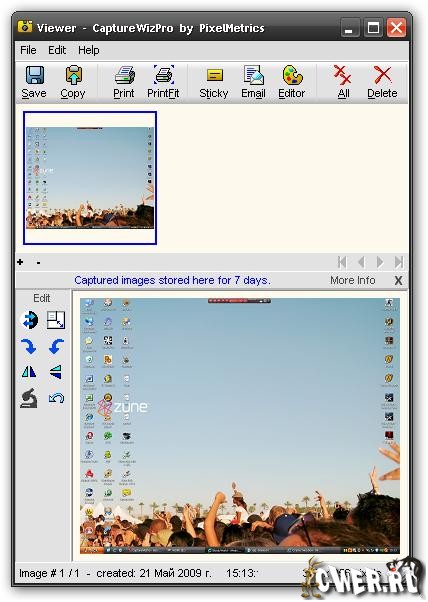
Task: Select the captured desktop thumbnail
Action: pos(90,178)
